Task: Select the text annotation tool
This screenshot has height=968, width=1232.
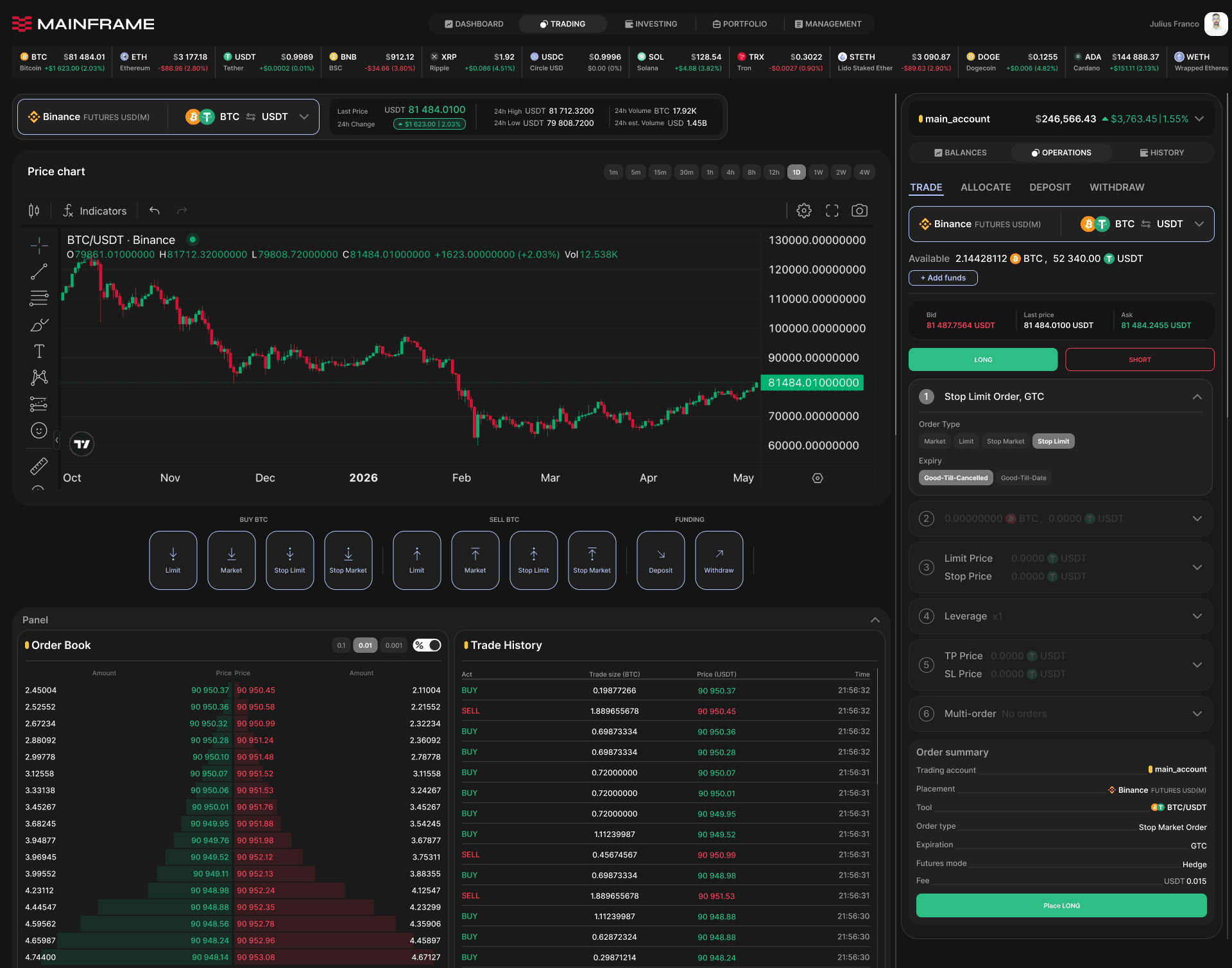Action: pyautogui.click(x=39, y=351)
